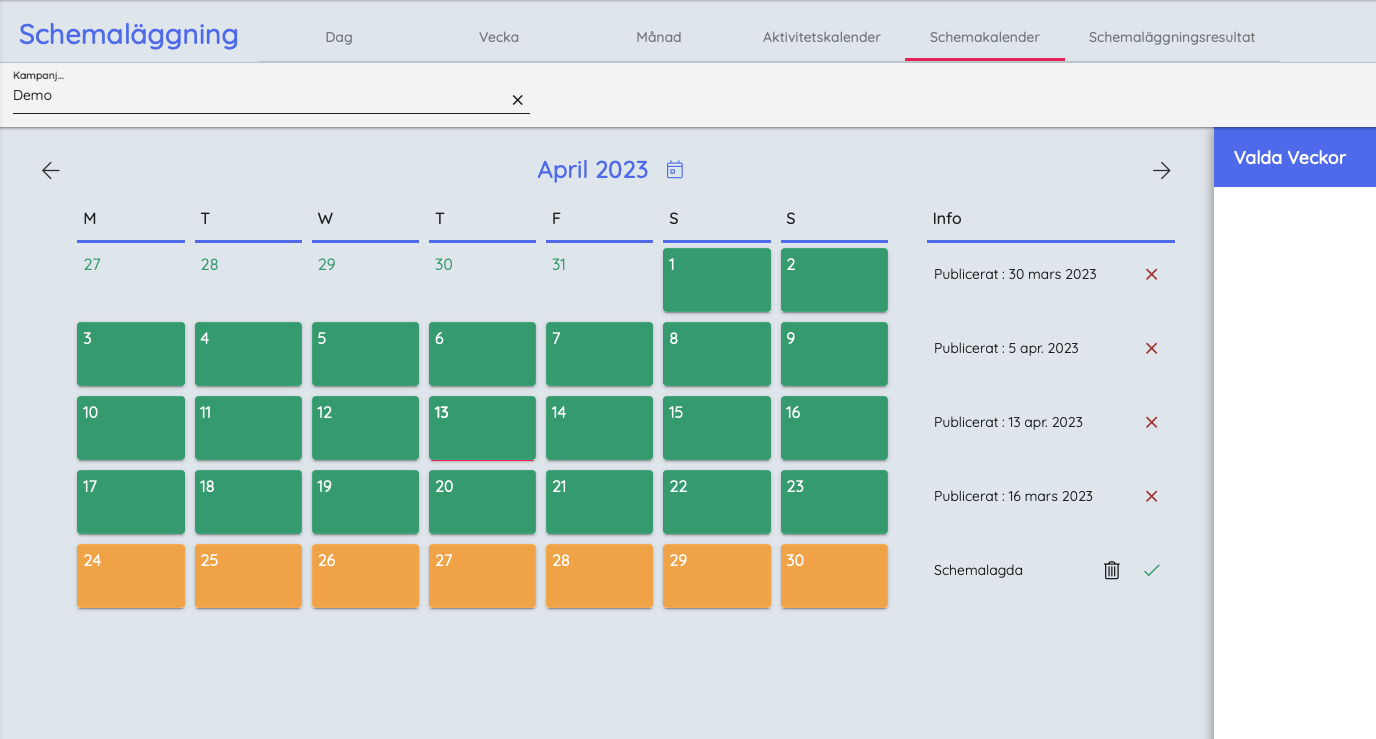Open date picker calendar icon beside April 2023

point(675,170)
